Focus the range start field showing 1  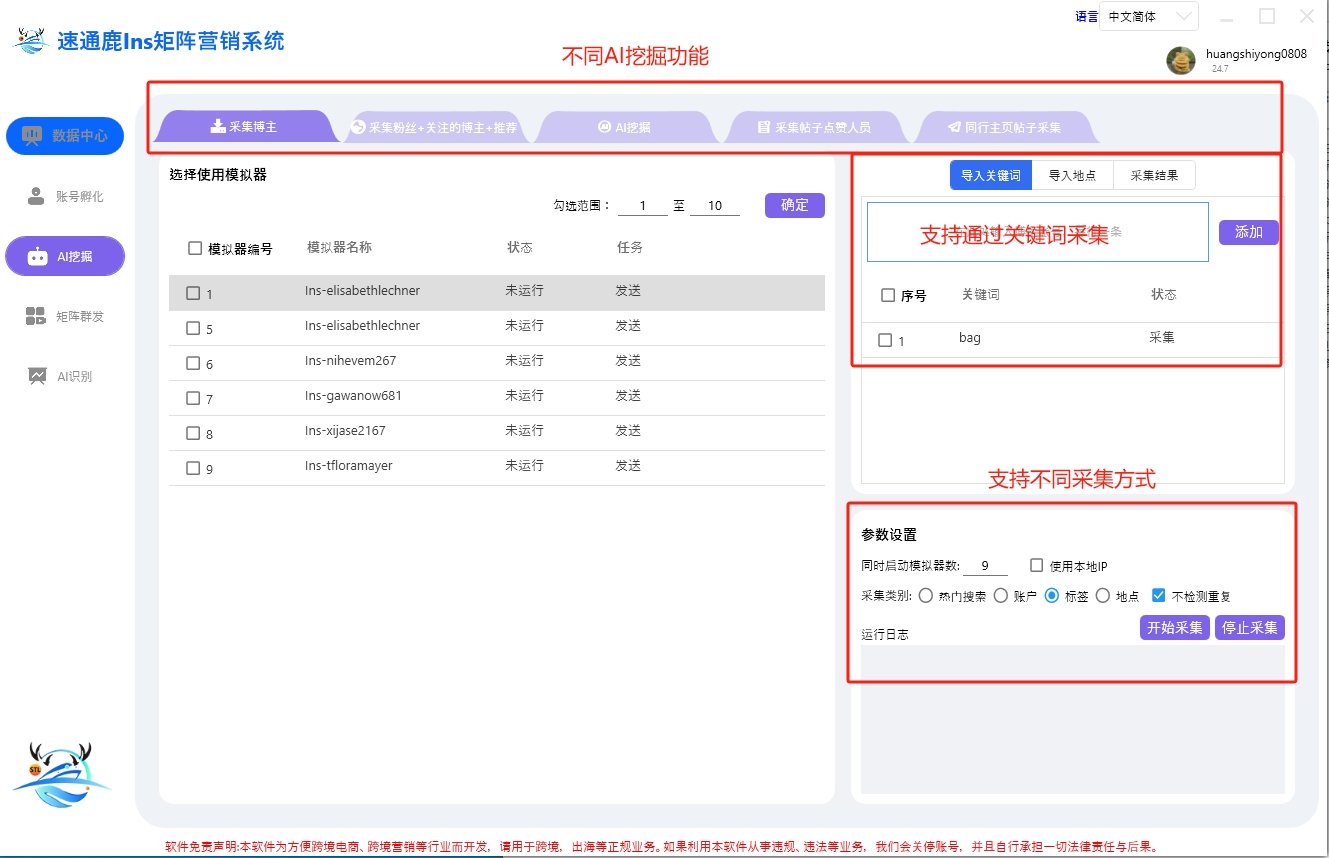[642, 206]
